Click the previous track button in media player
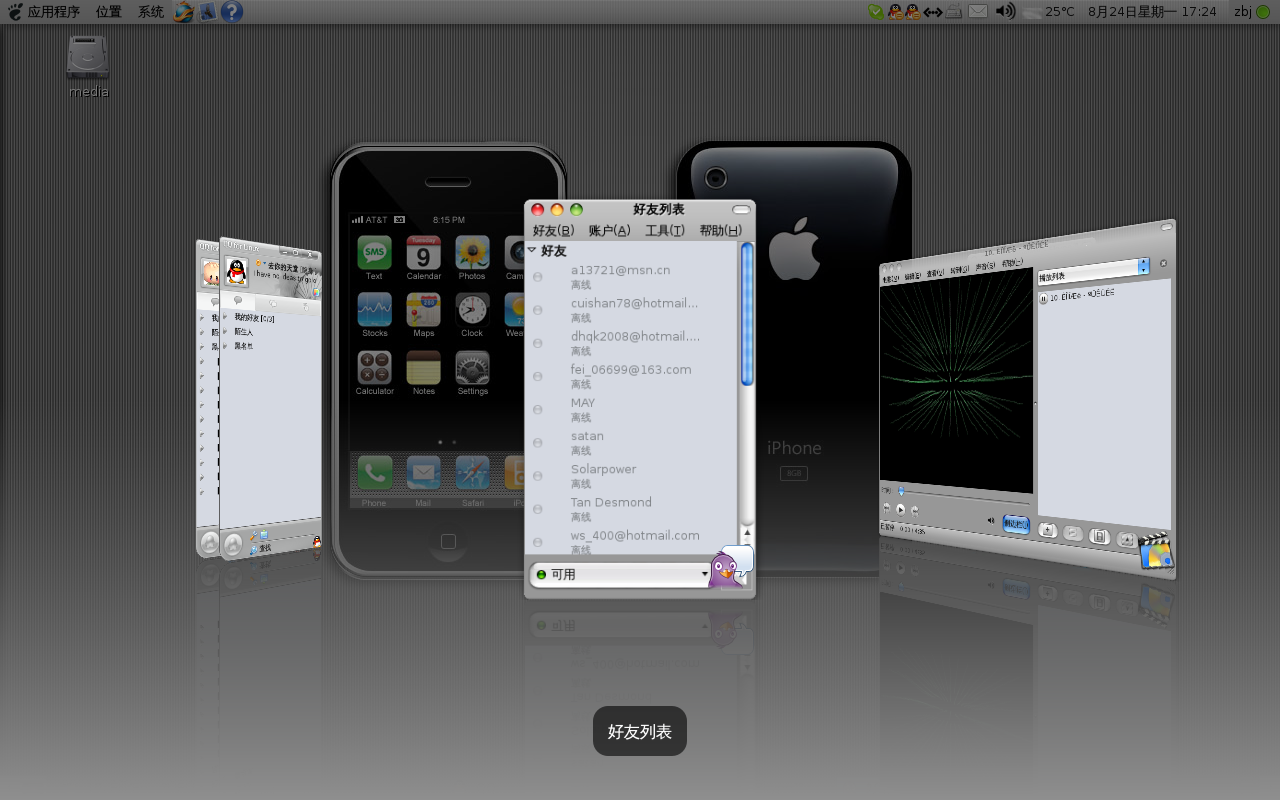The width and height of the screenshot is (1280, 800). [886, 508]
